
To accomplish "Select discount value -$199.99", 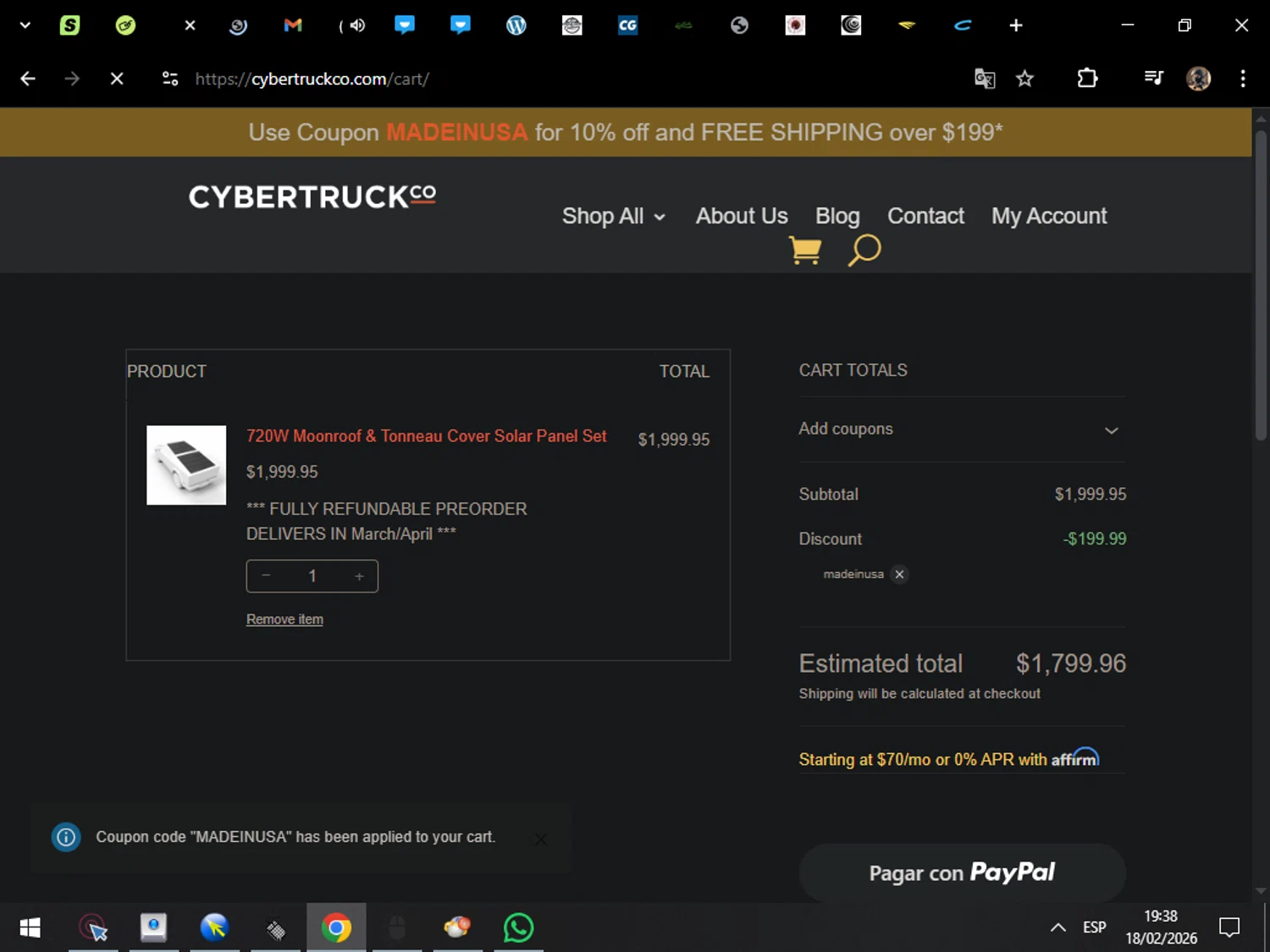I will point(1095,539).
